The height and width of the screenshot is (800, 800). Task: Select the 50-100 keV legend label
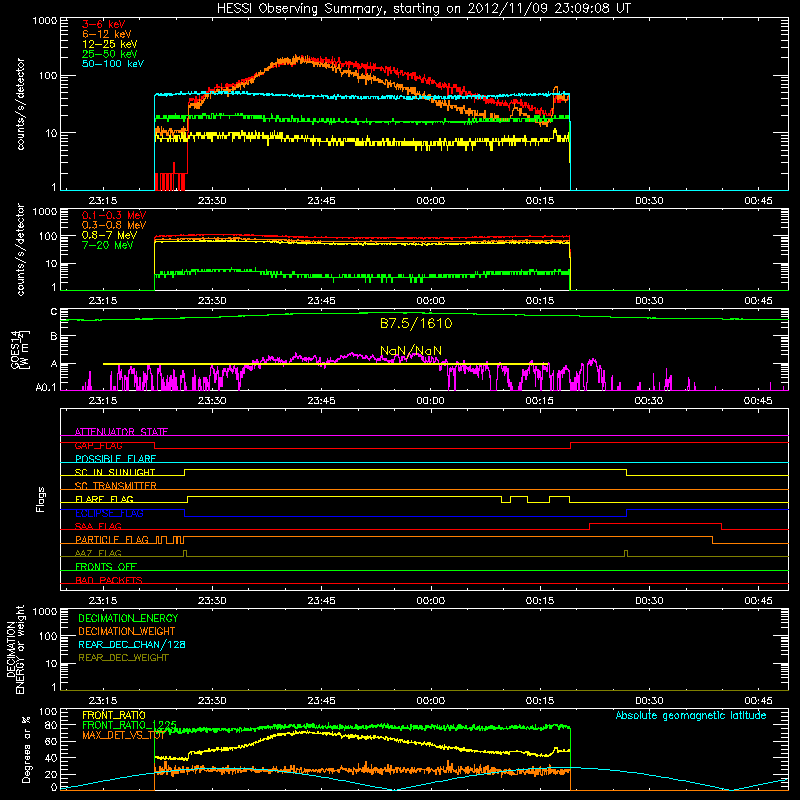coord(113,64)
